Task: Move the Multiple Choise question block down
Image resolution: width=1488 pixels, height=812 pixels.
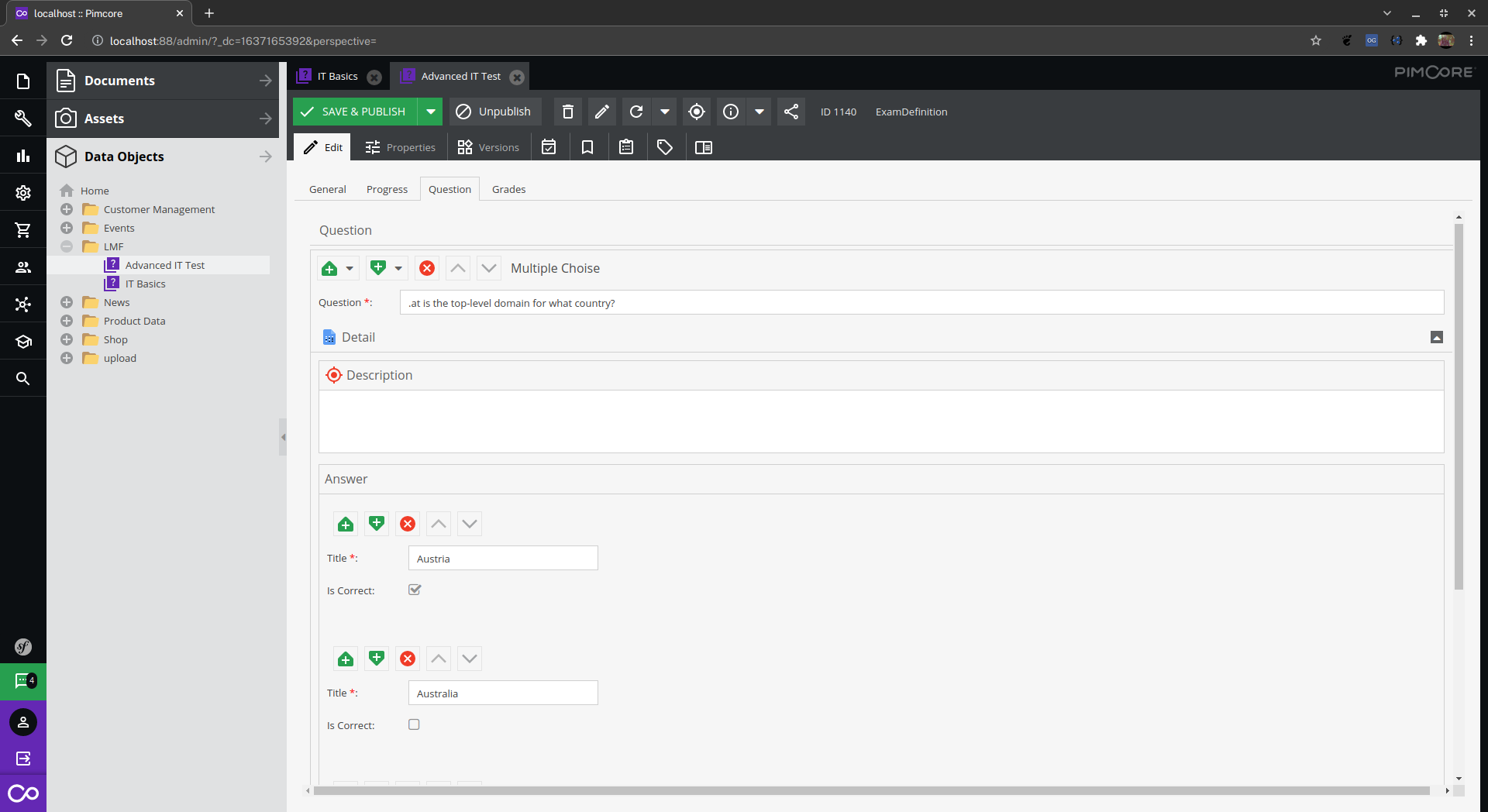Action: 489,268
